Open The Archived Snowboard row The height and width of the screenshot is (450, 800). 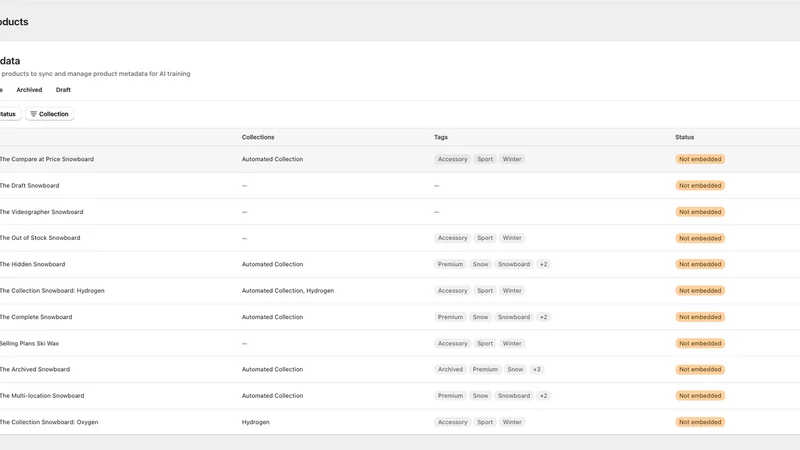click(400, 369)
